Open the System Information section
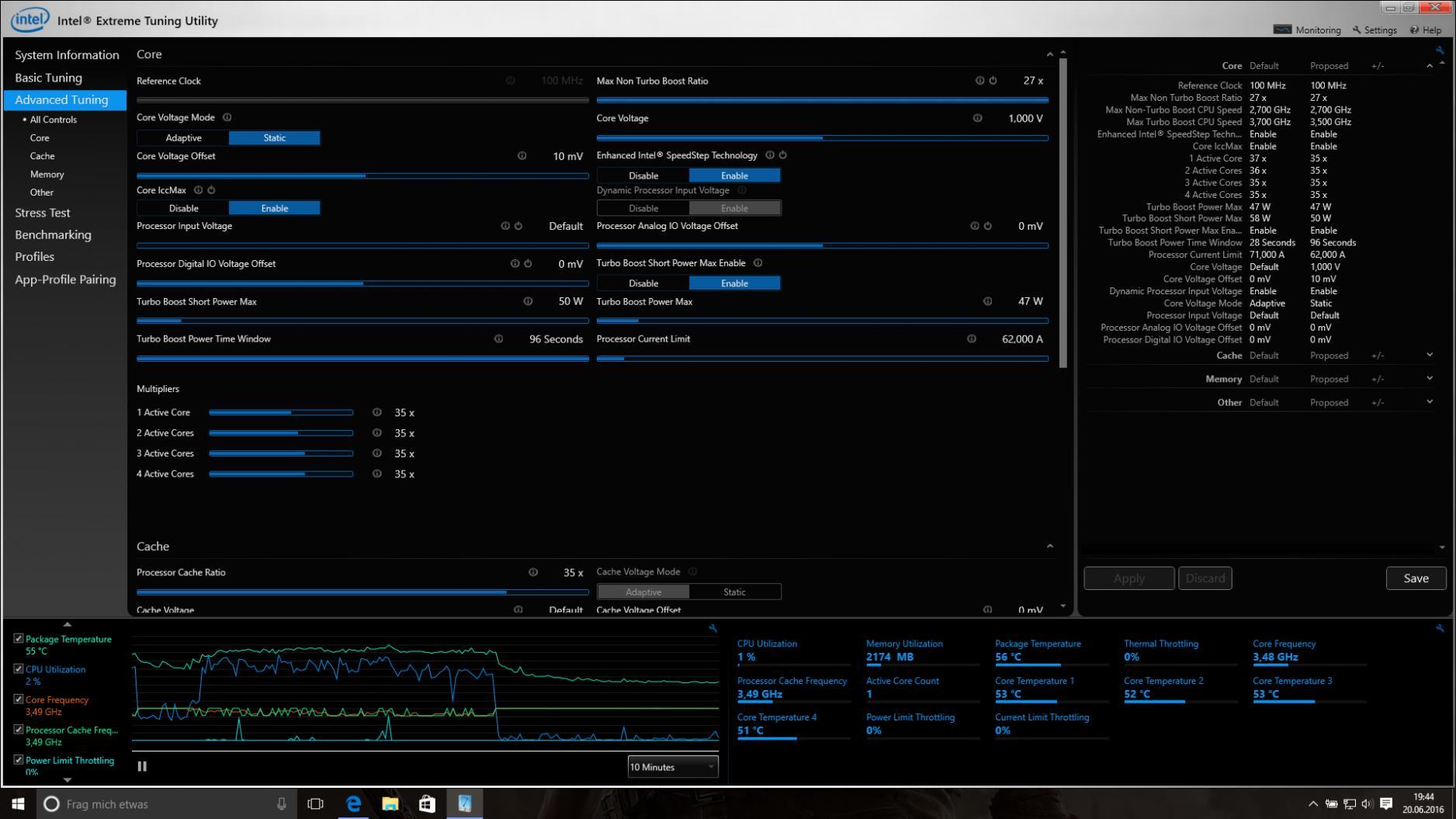The image size is (1456, 819). click(x=67, y=55)
